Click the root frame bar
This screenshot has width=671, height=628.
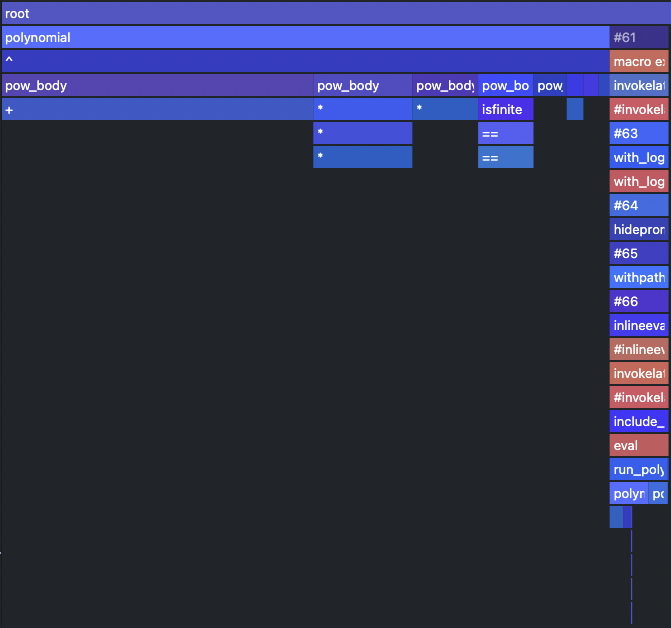[x=335, y=13]
